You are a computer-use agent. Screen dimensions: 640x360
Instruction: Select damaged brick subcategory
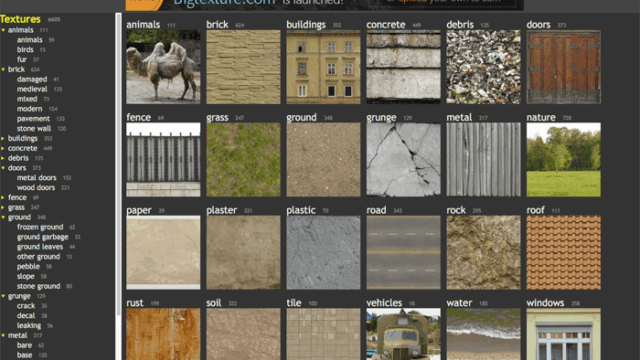coord(32,79)
